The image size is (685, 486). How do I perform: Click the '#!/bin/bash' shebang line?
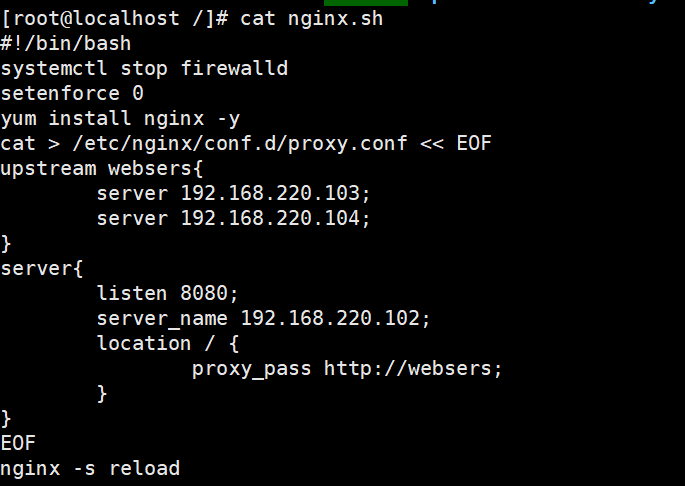click(66, 44)
